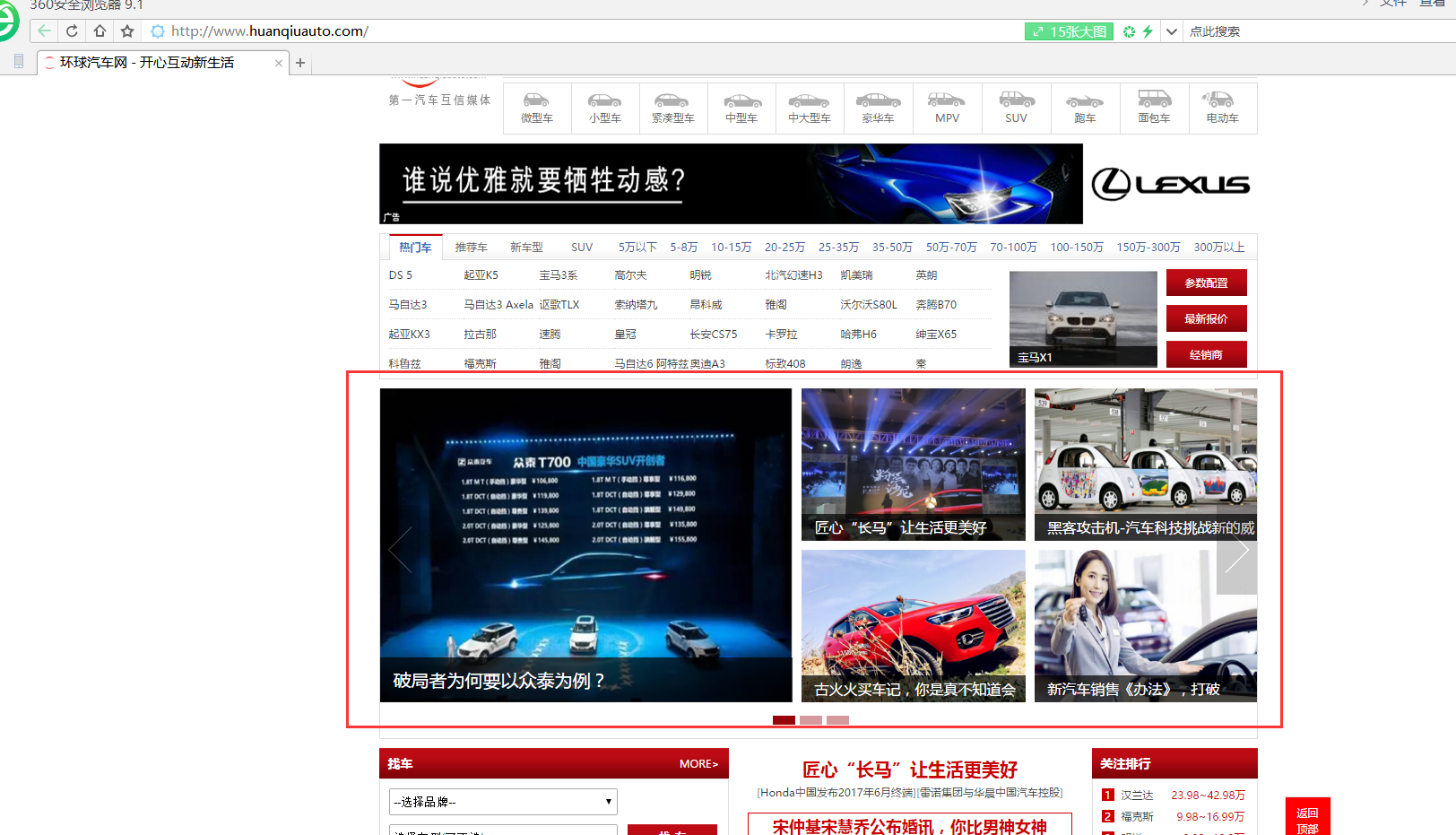This screenshot has height=835, width=1456.
Task: Click the 参数配置 red button
Action: (1207, 283)
